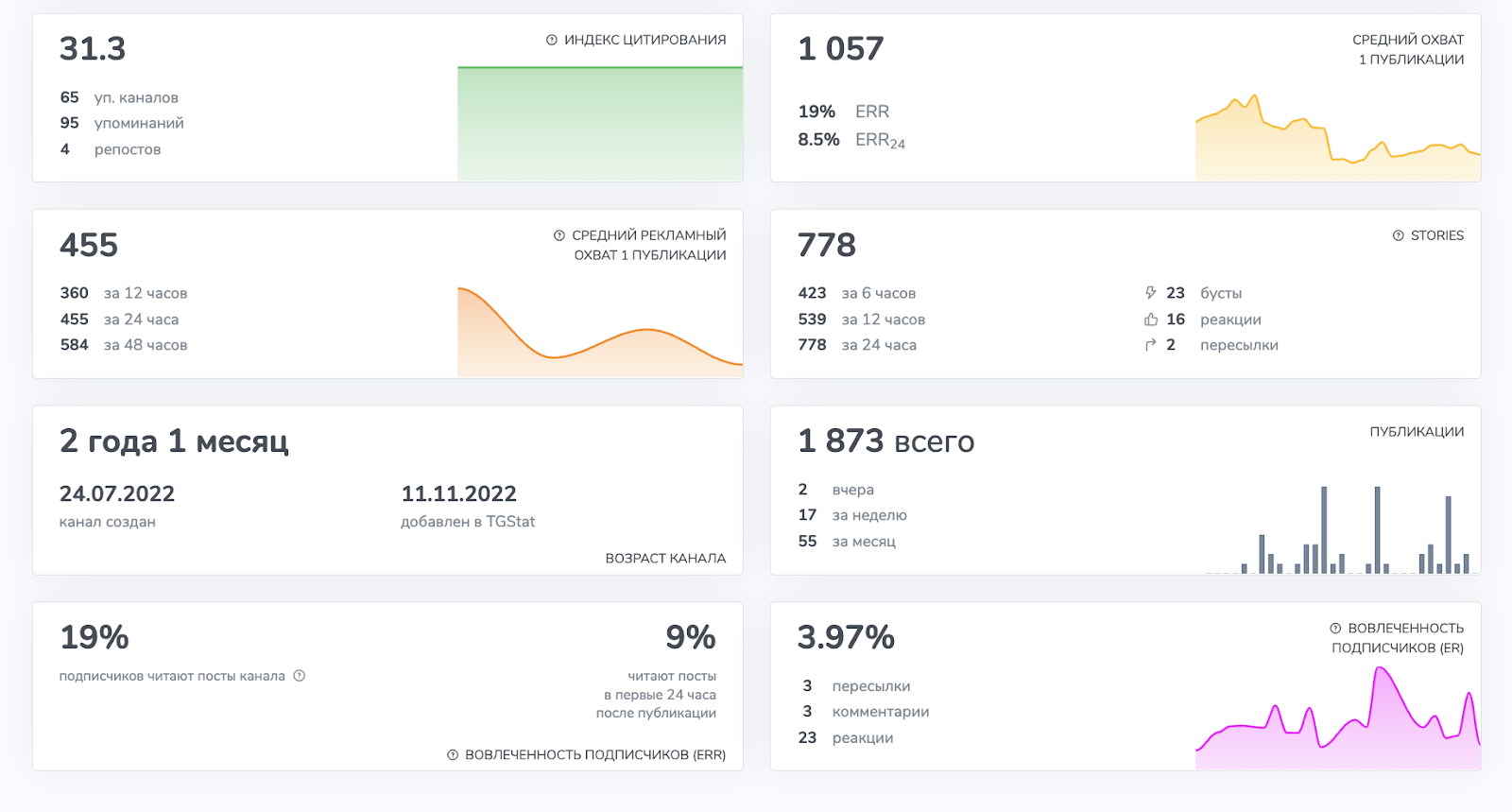Image resolution: width=1512 pixels, height=812 pixels.
Task: Click the large 778 stories value
Action: point(827,245)
